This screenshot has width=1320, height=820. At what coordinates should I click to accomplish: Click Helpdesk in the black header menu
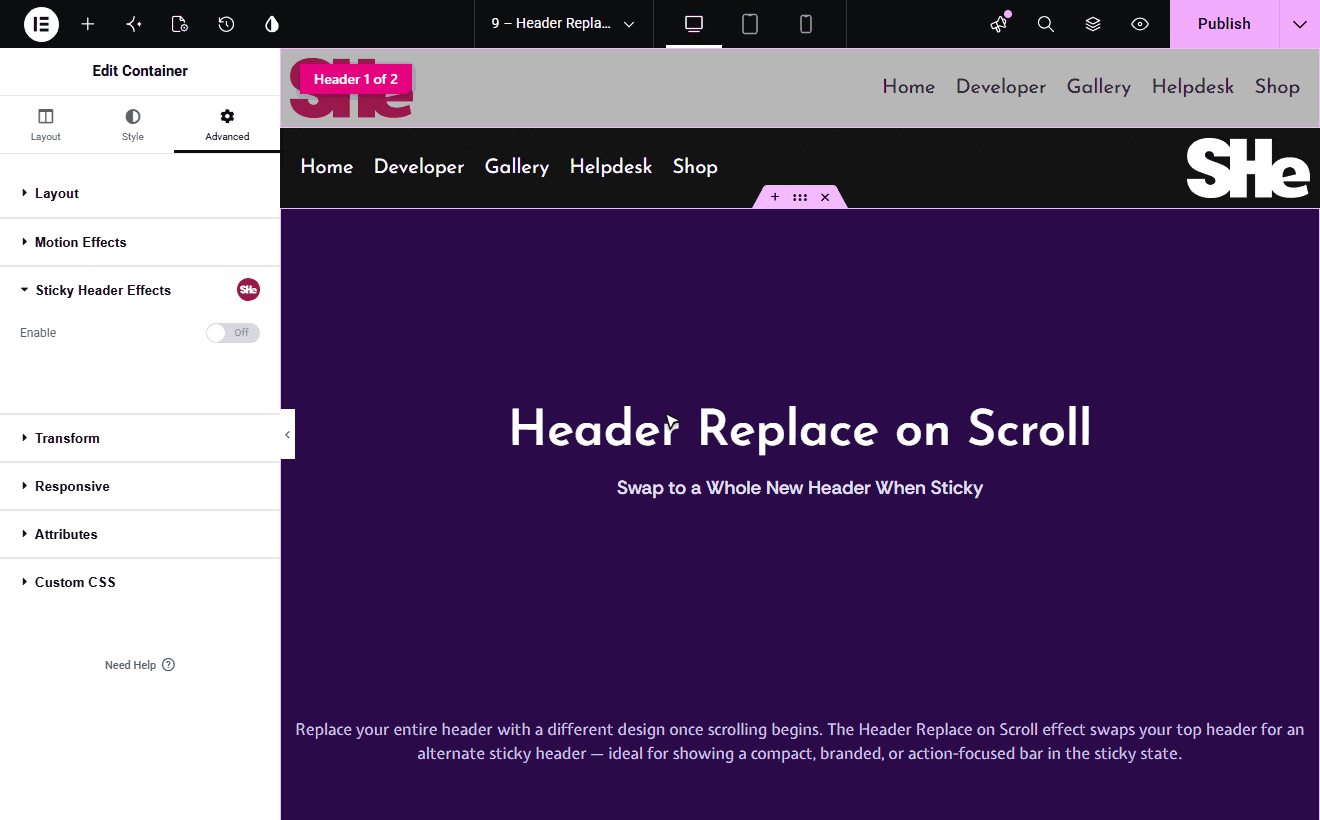click(x=611, y=167)
